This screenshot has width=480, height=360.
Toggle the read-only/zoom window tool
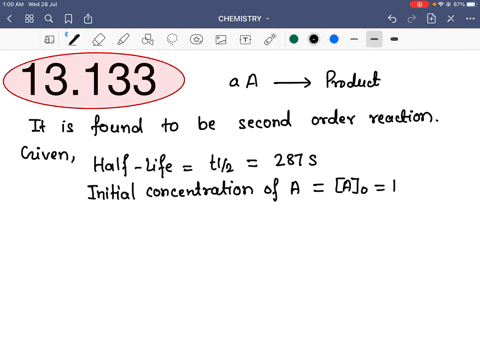(x=49, y=40)
